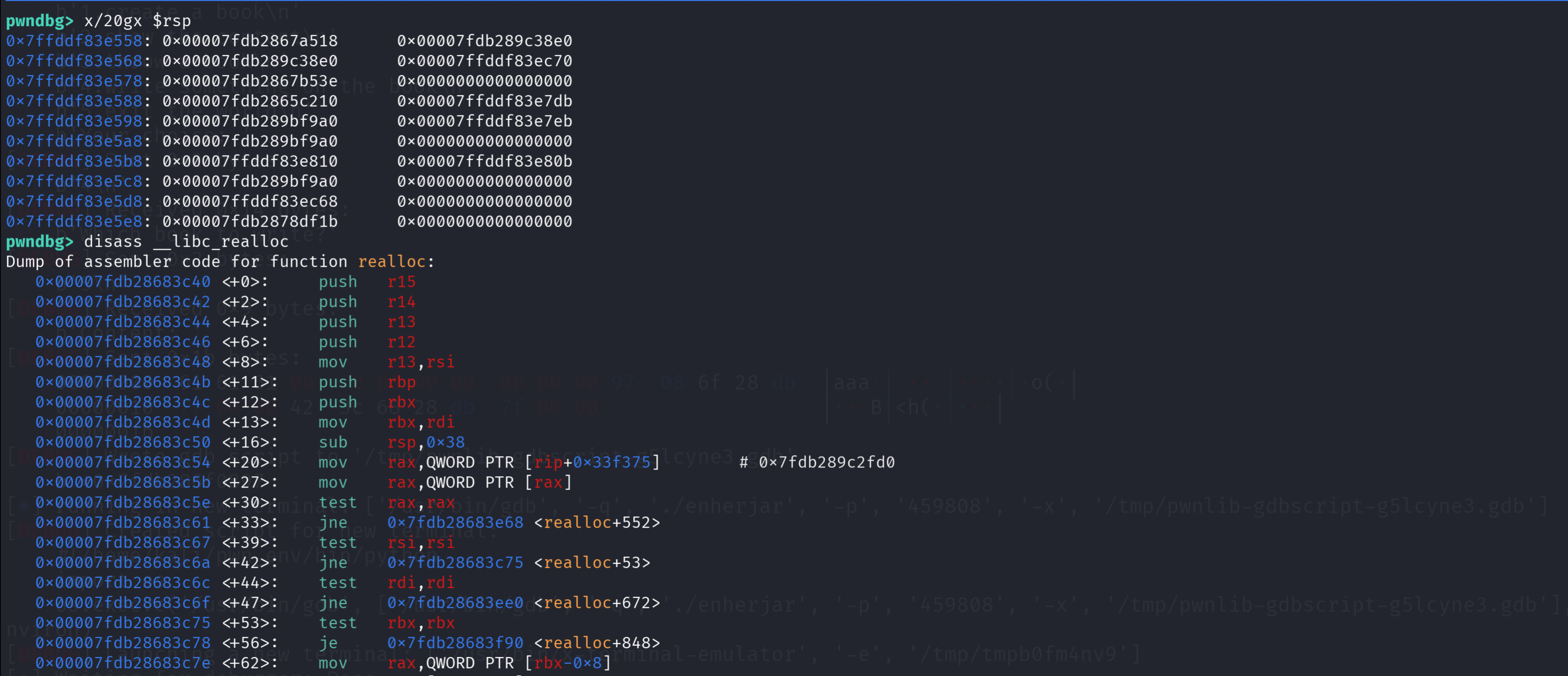
Task: Select value 0x00007ffddf83ec68
Action: (x=250, y=201)
